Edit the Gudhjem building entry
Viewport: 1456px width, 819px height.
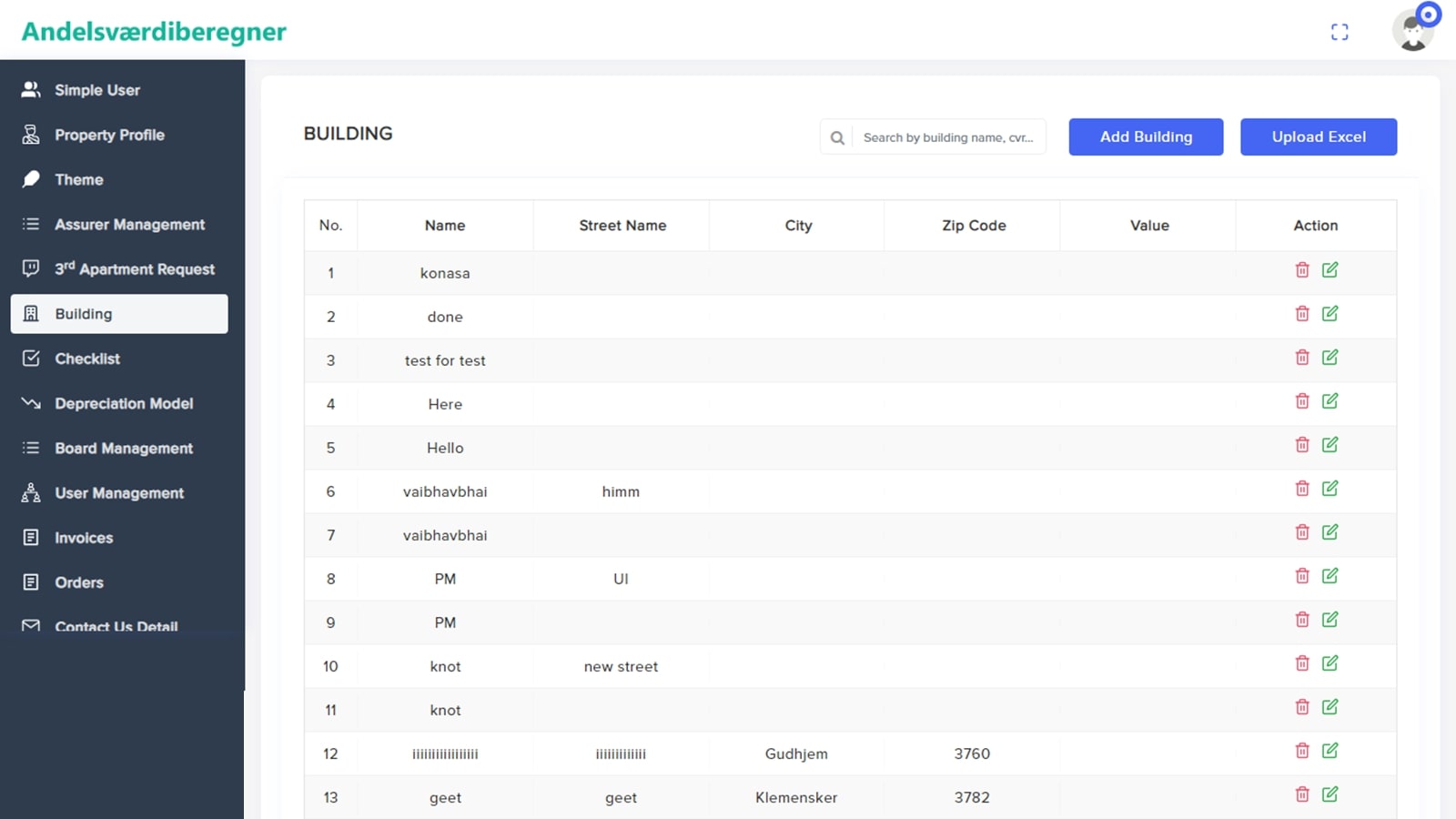[1330, 751]
